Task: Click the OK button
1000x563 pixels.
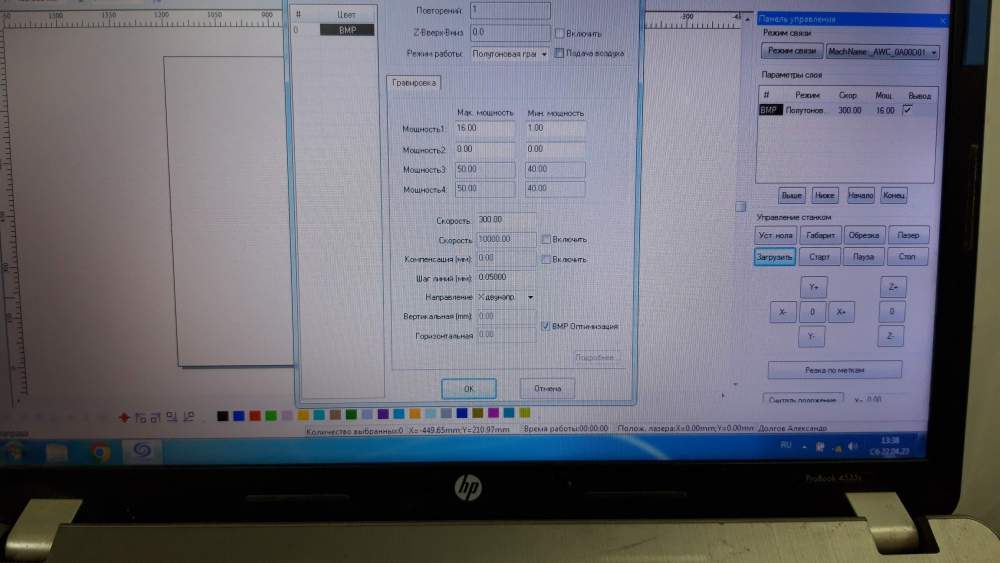Action: pos(468,388)
